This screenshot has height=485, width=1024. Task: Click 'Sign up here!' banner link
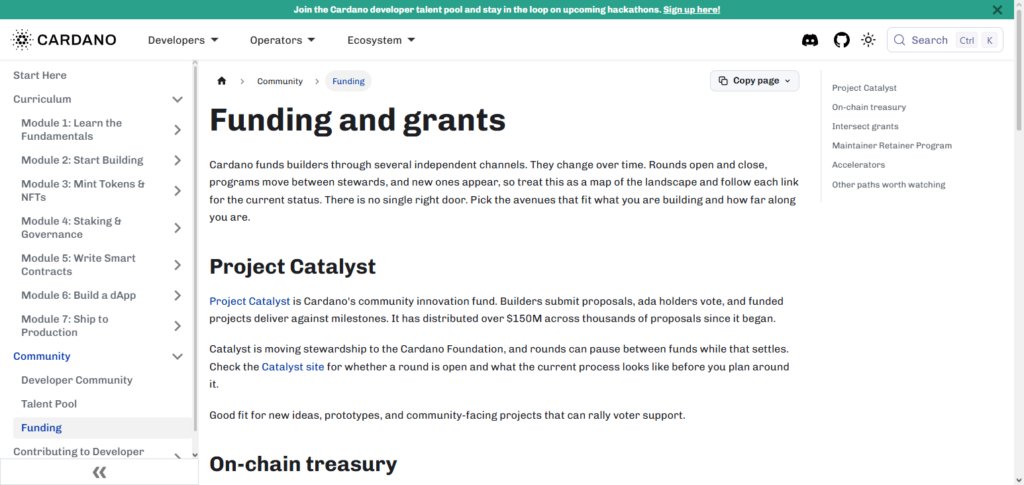[692, 10]
